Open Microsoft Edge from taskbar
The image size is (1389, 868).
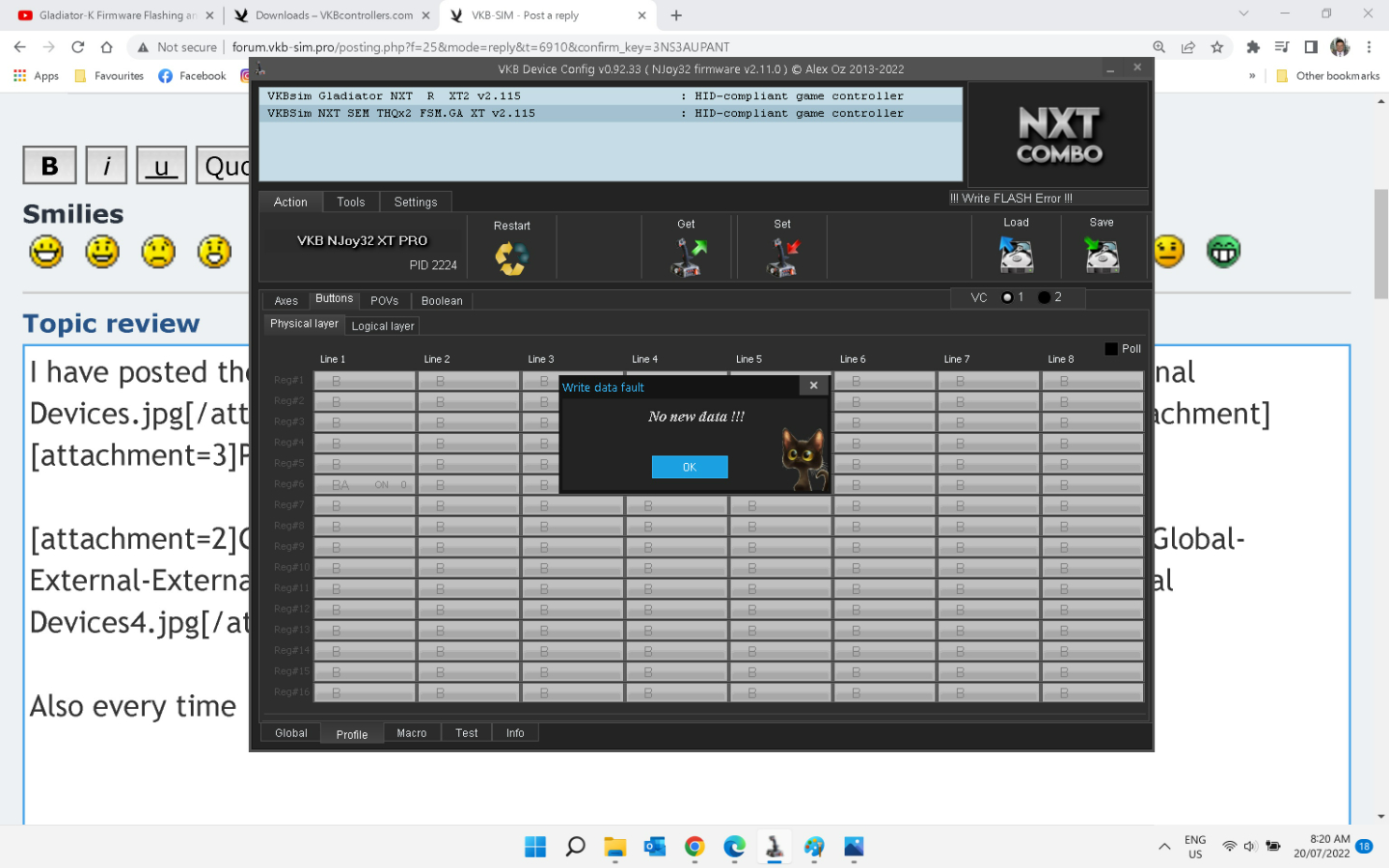pyautogui.click(x=734, y=847)
